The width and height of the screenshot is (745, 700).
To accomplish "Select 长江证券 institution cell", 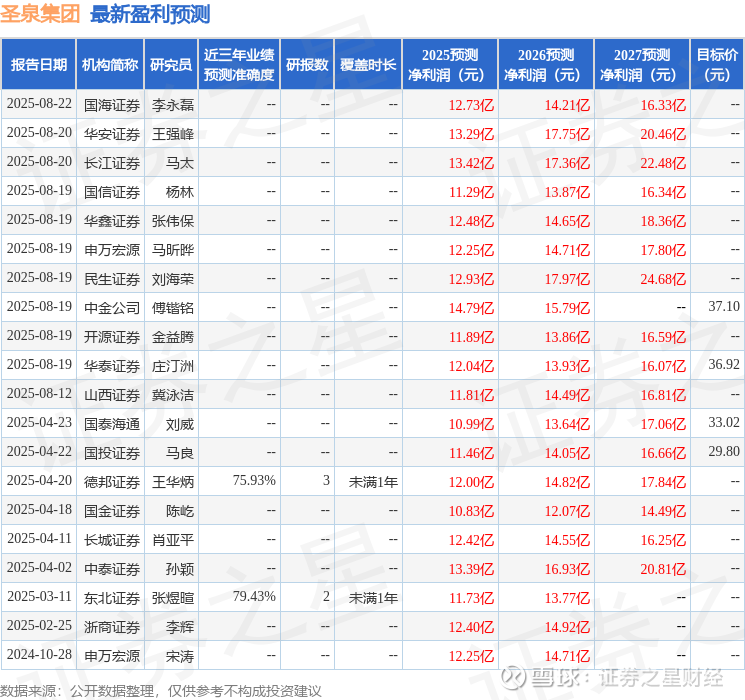I will [x=112, y=163].
